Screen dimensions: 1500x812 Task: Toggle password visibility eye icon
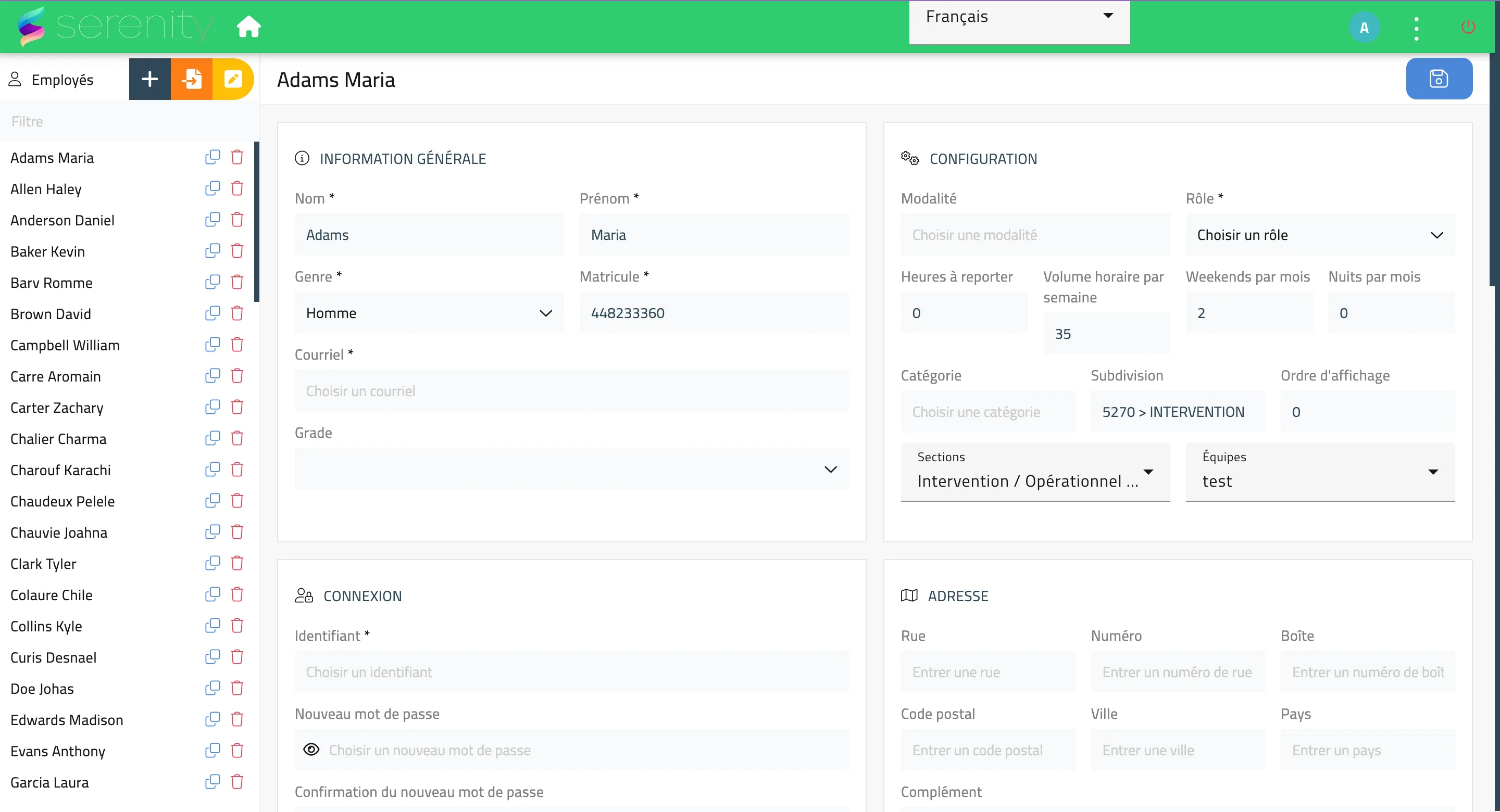(311, 750)
